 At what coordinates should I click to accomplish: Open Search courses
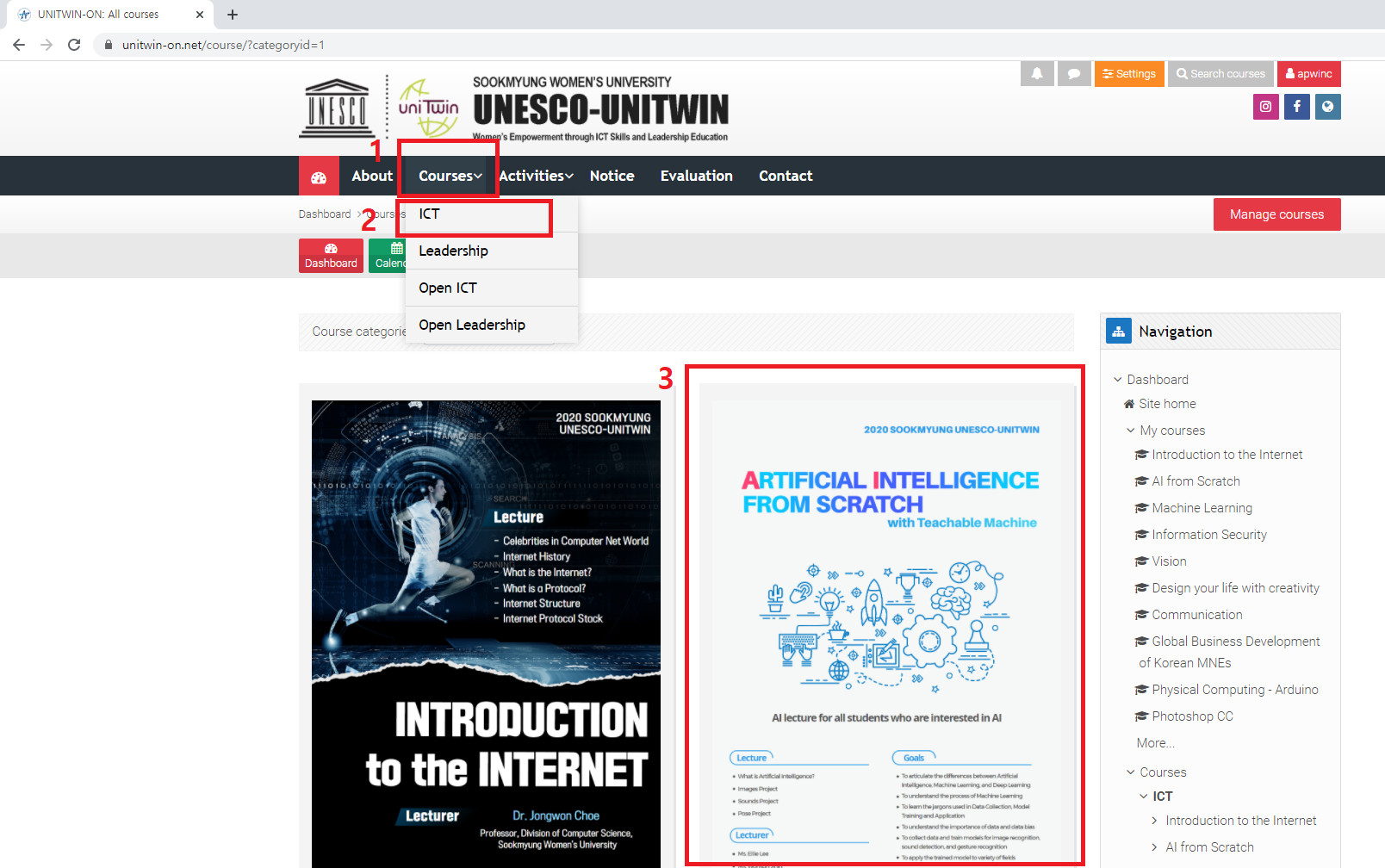click(1220, 74)
